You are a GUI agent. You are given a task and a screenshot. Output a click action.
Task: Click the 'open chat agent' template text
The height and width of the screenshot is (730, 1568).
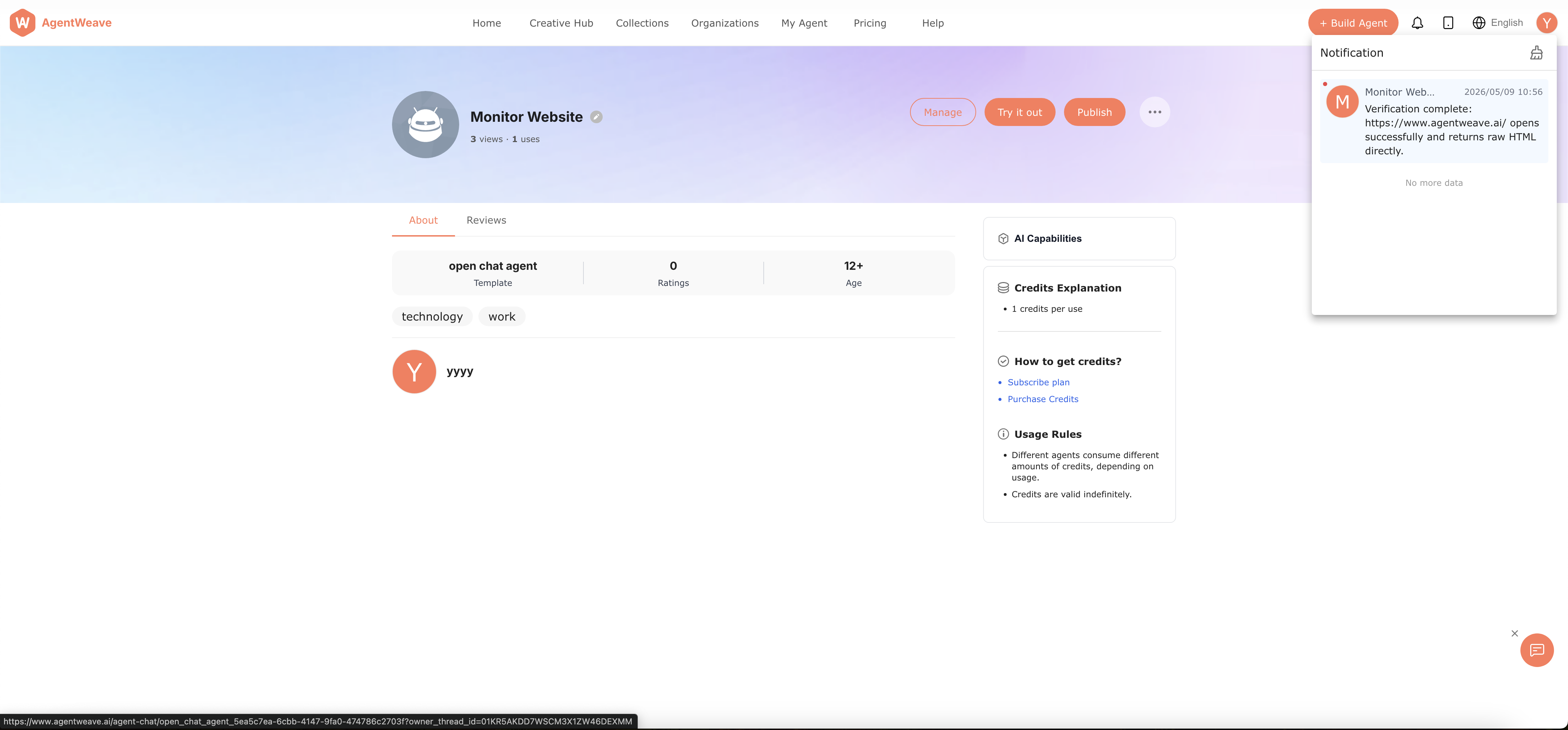tap(492, 266)
